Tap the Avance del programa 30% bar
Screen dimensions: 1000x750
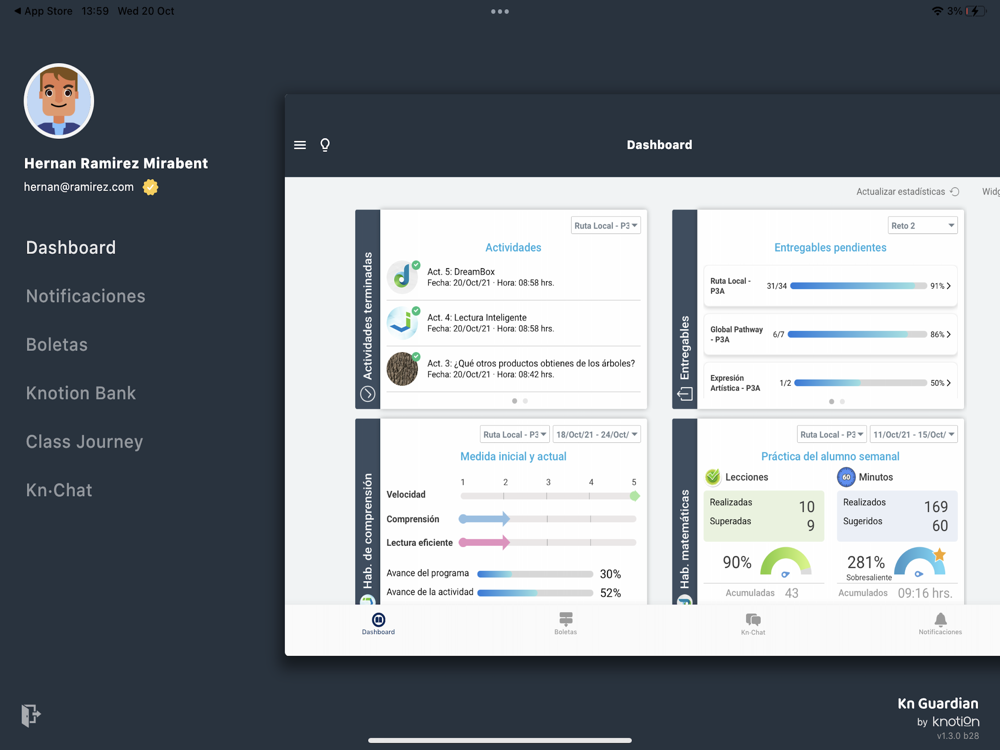[535, 574]
